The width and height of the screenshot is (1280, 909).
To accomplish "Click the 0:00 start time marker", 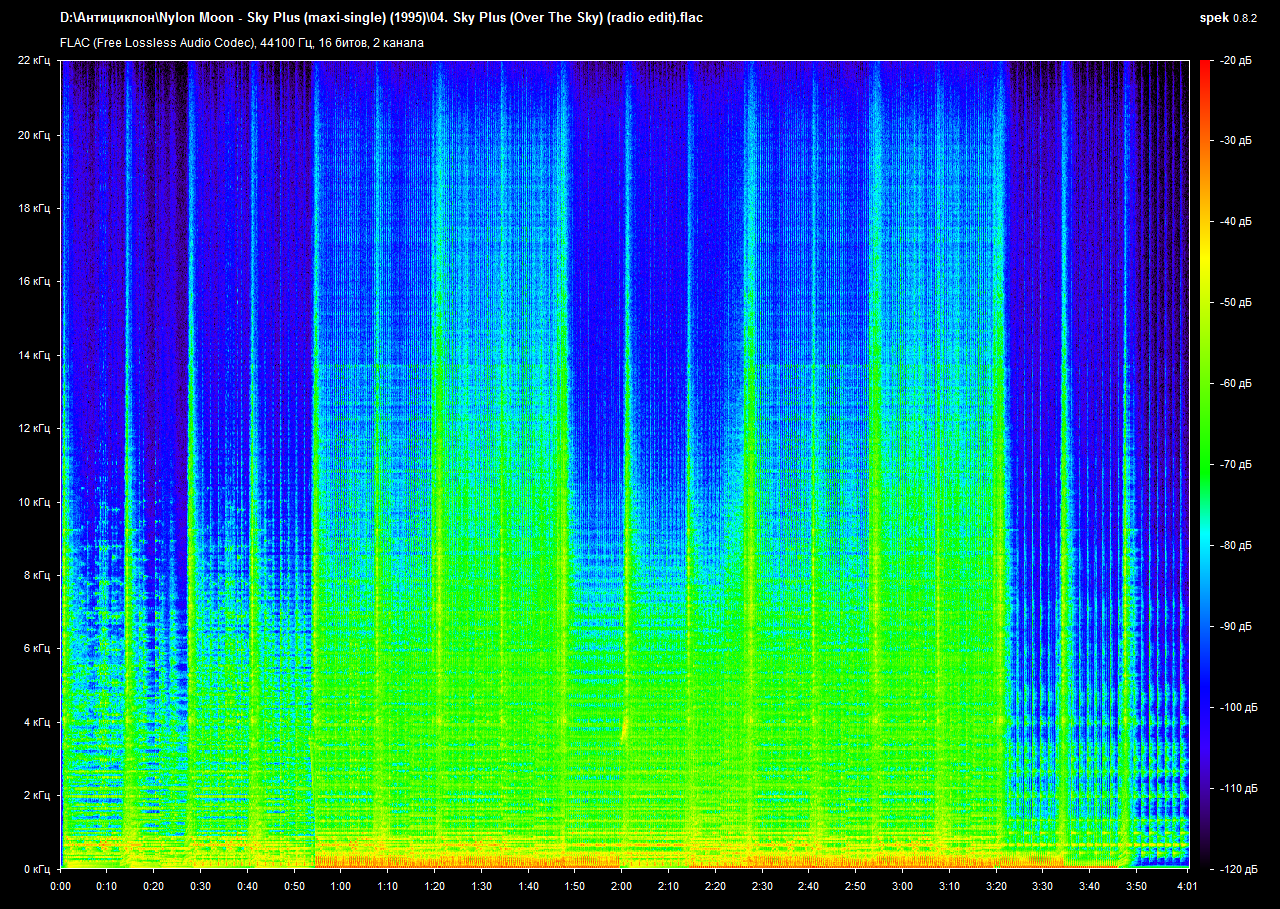I will (x=61, y=886).
